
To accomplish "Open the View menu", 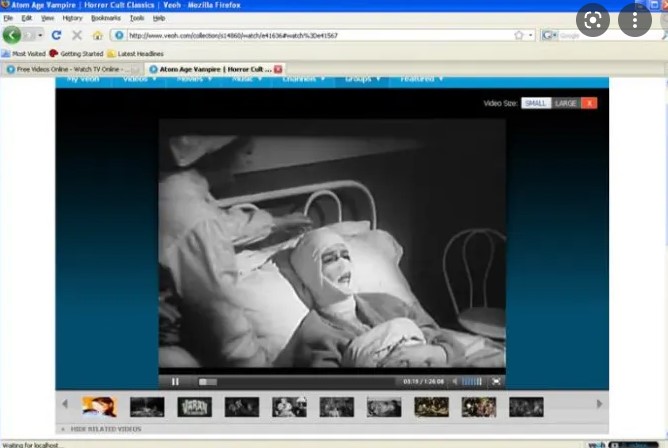I will [47, 18].
